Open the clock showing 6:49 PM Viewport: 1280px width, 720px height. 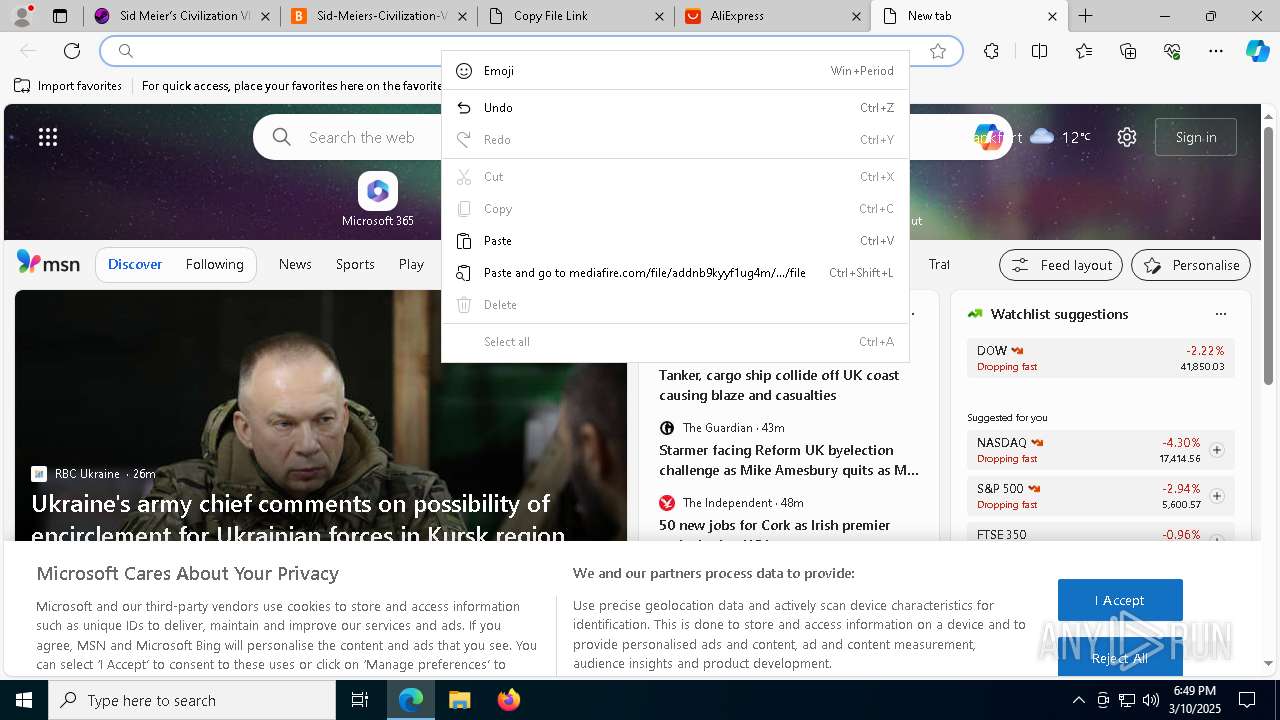pyautogui.click(x=1195, y=700)
